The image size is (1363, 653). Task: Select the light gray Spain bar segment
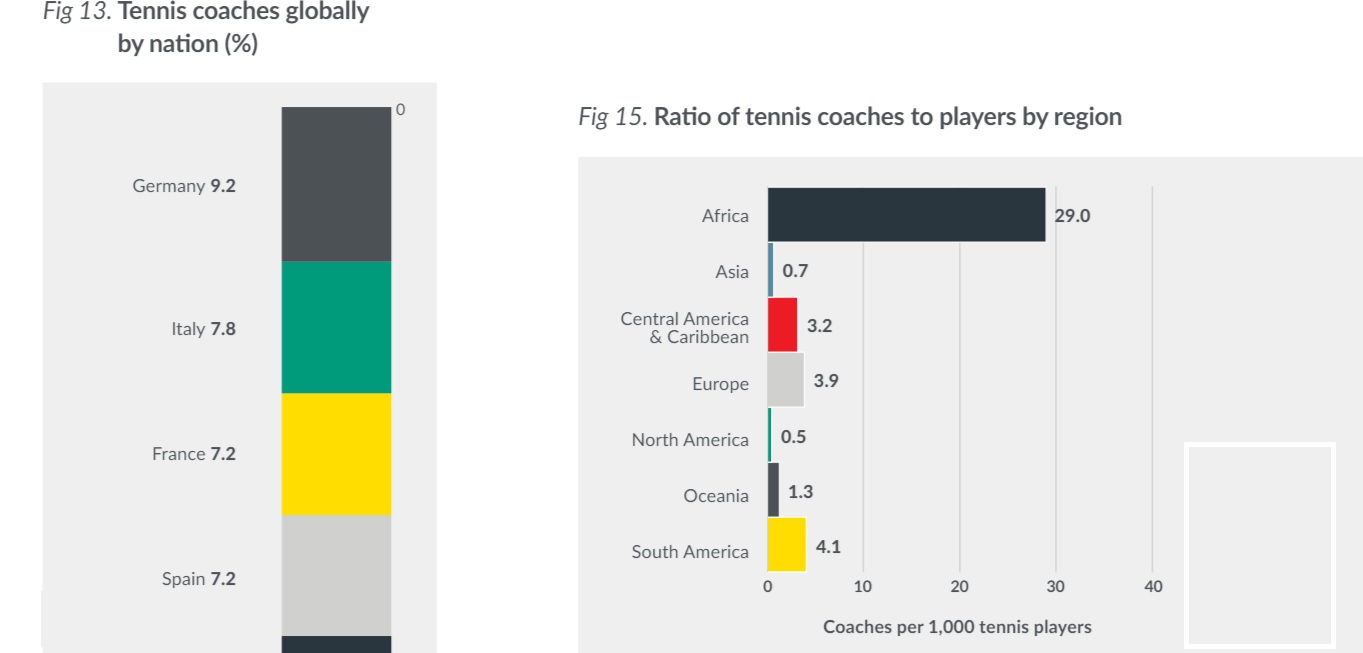coord(336,575)
